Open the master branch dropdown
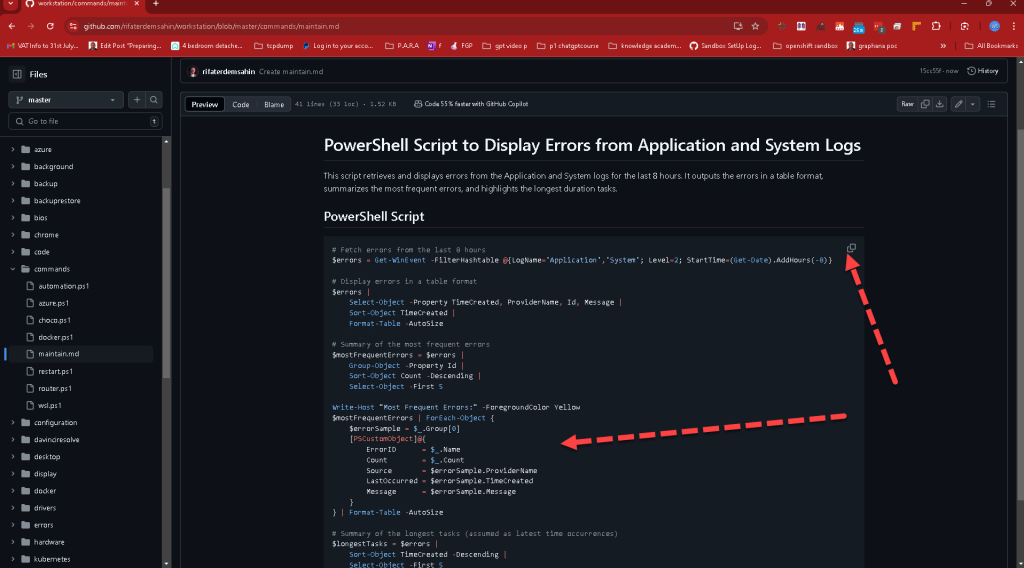 [66, 100]
